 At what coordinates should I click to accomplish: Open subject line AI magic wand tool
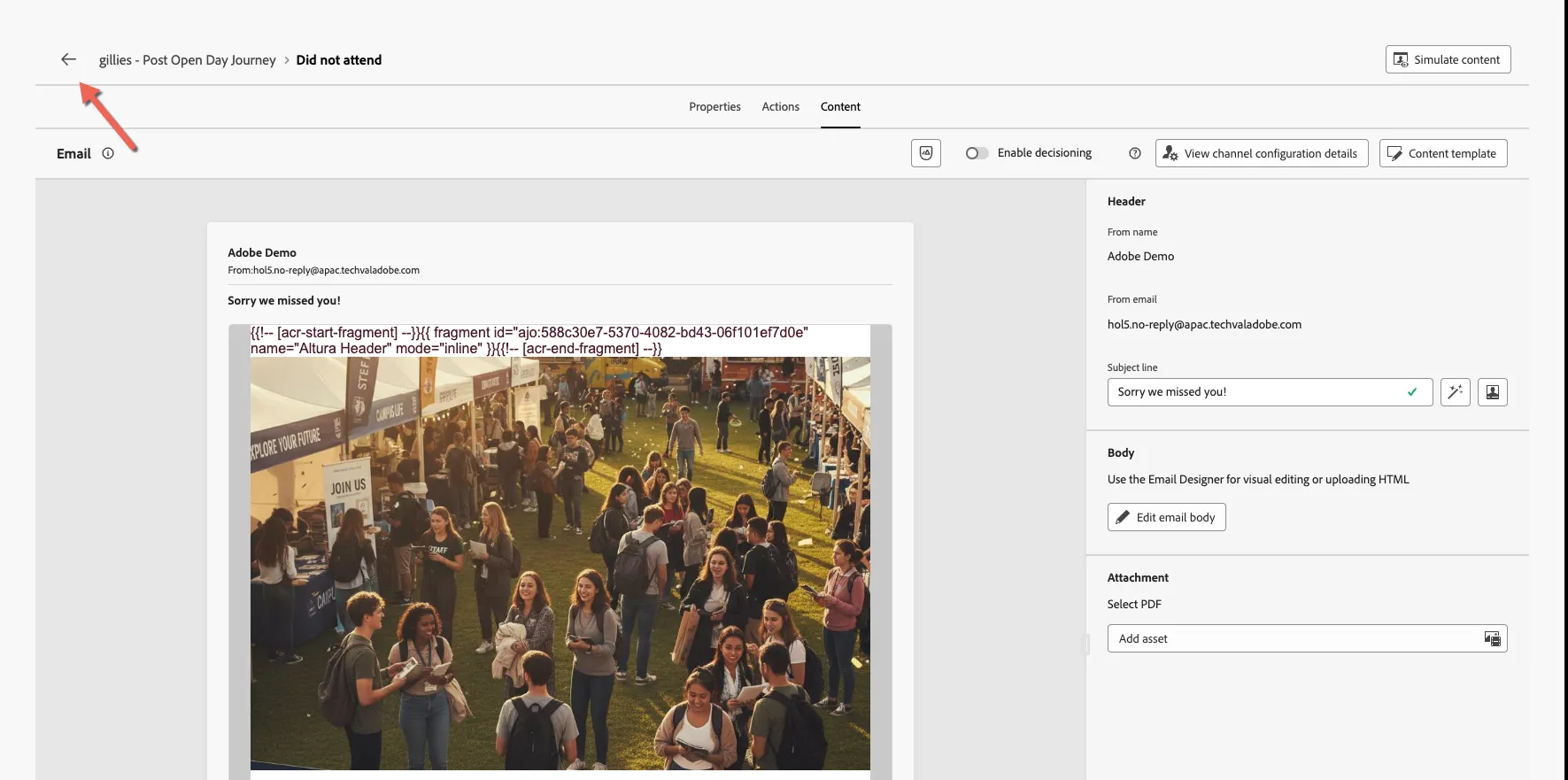1456,392
